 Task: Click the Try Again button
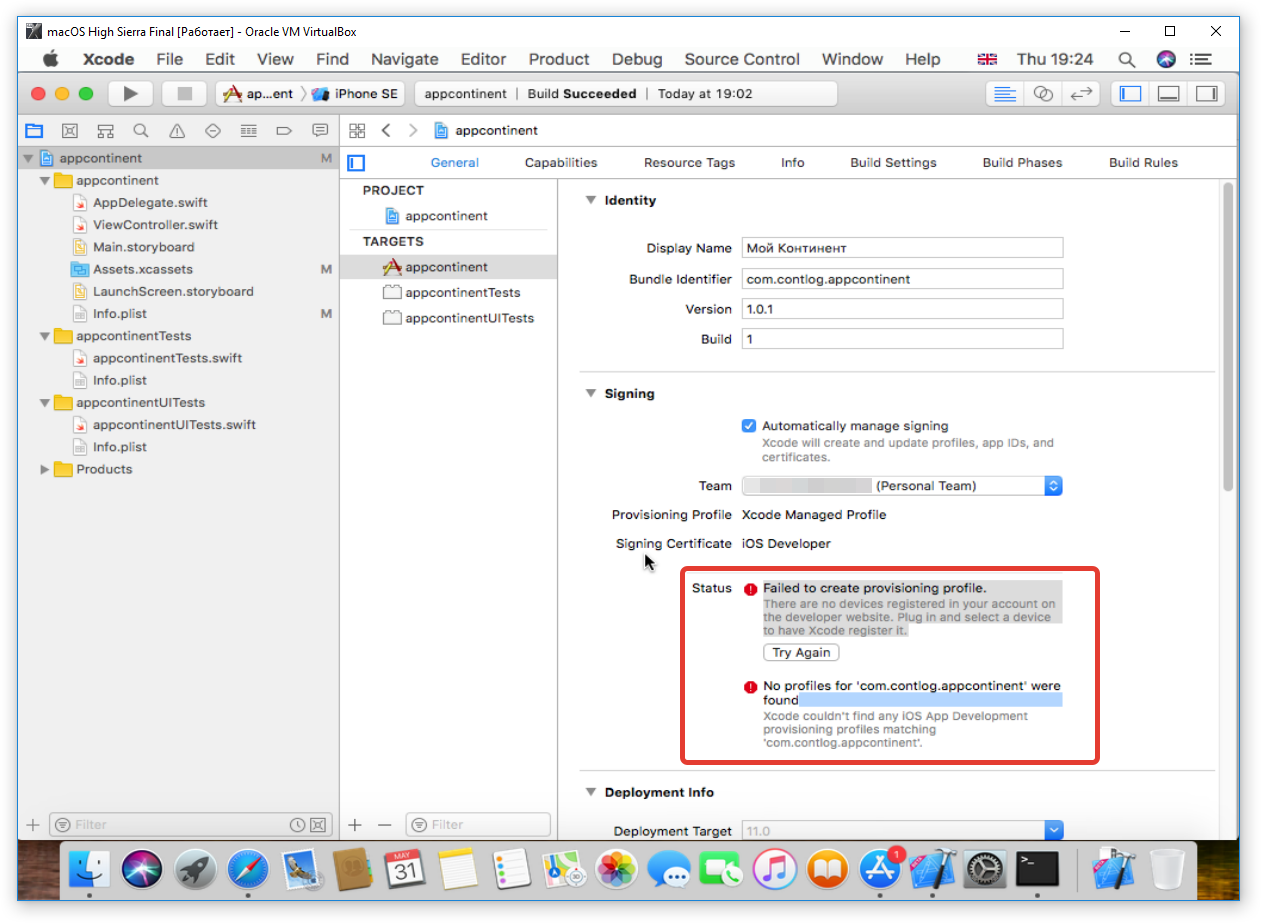point(801,653)
